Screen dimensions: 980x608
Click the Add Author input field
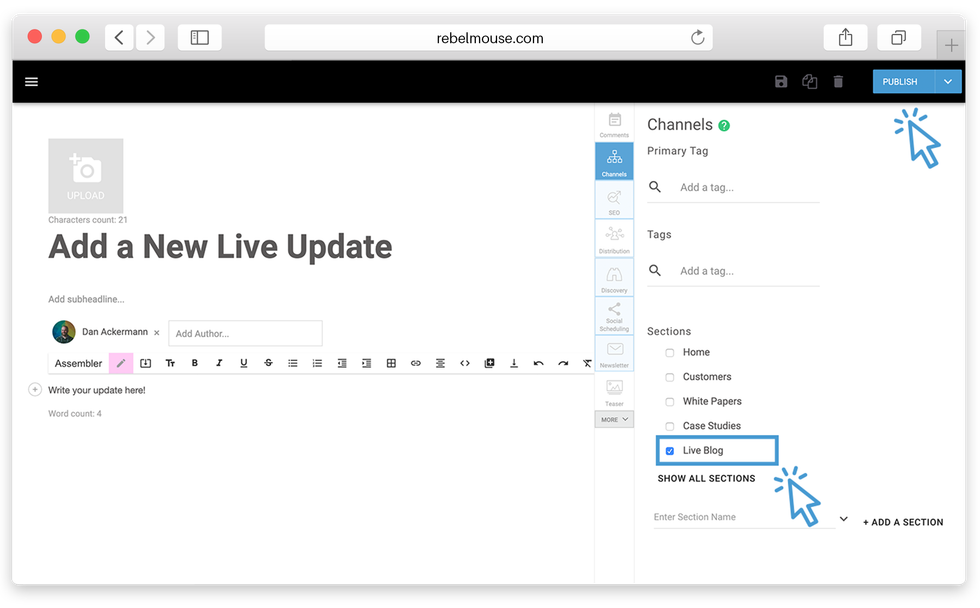point(245,333)
